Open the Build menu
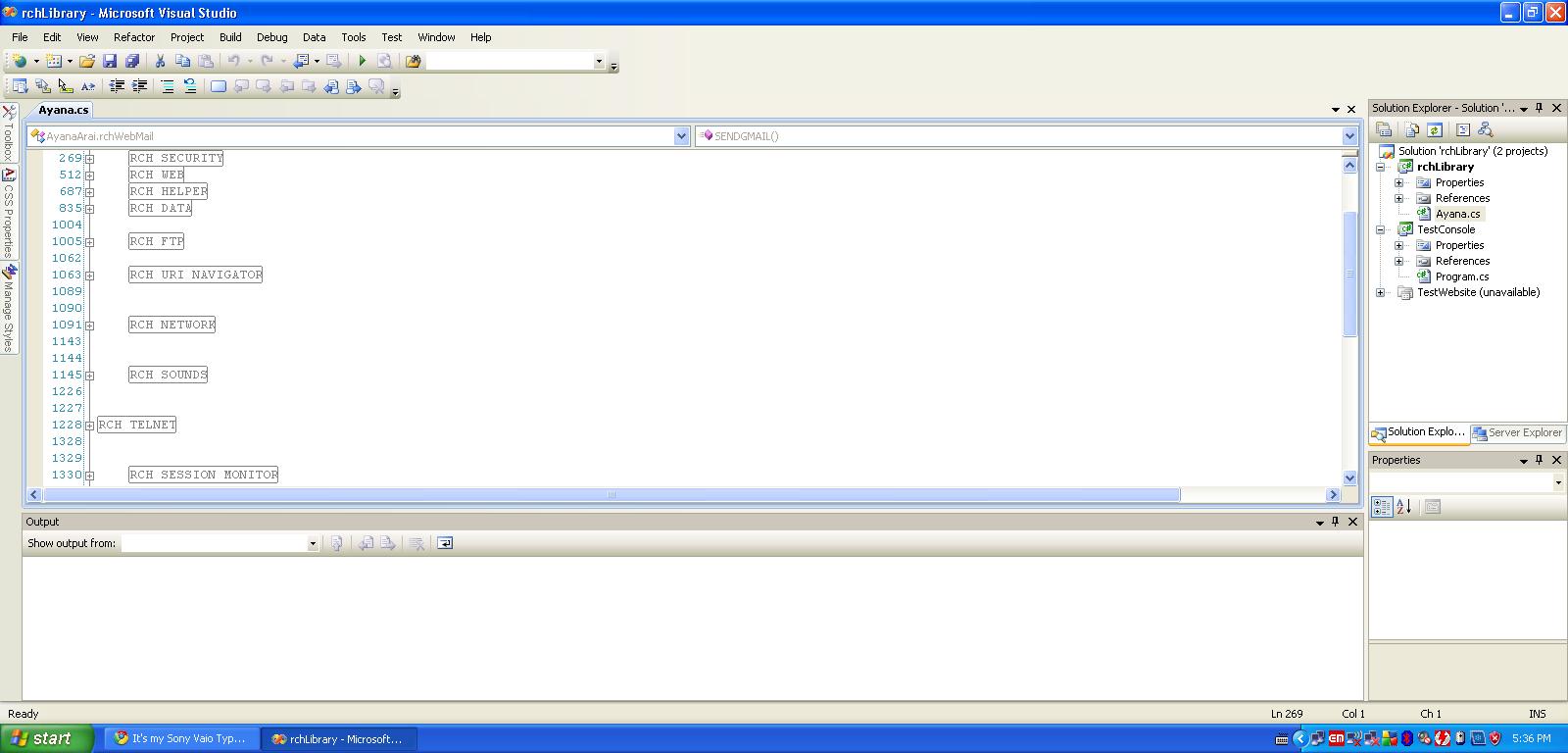The width and height of the screenshot is (1568, 753). click(230, 37)
